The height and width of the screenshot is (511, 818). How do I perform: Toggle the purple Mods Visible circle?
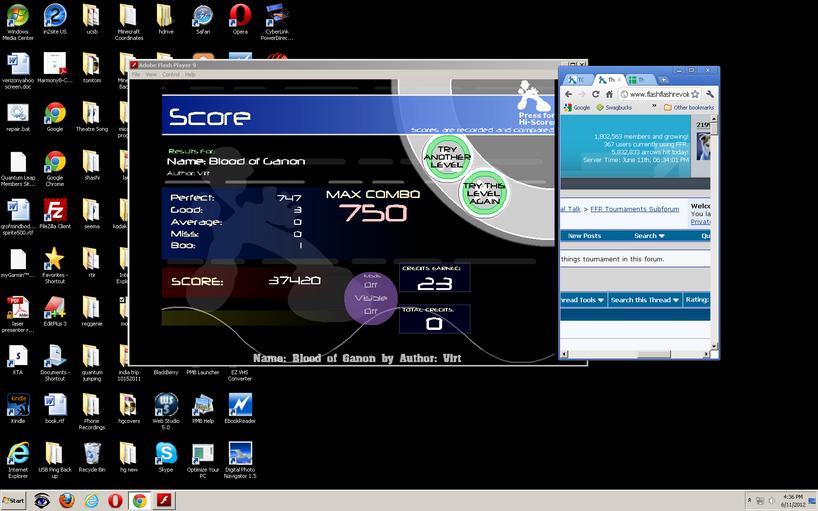pyautogui.click(x=371, y=298)
